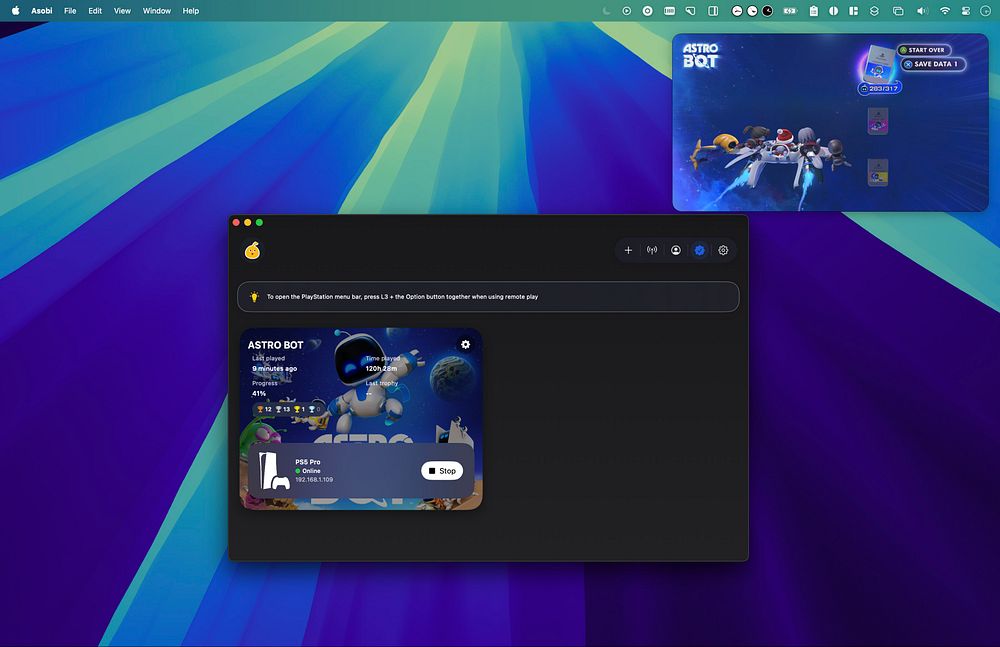Click the platinum trophy count 0
This screenshot has height=647, width=1000.
[x=314, y=409]
